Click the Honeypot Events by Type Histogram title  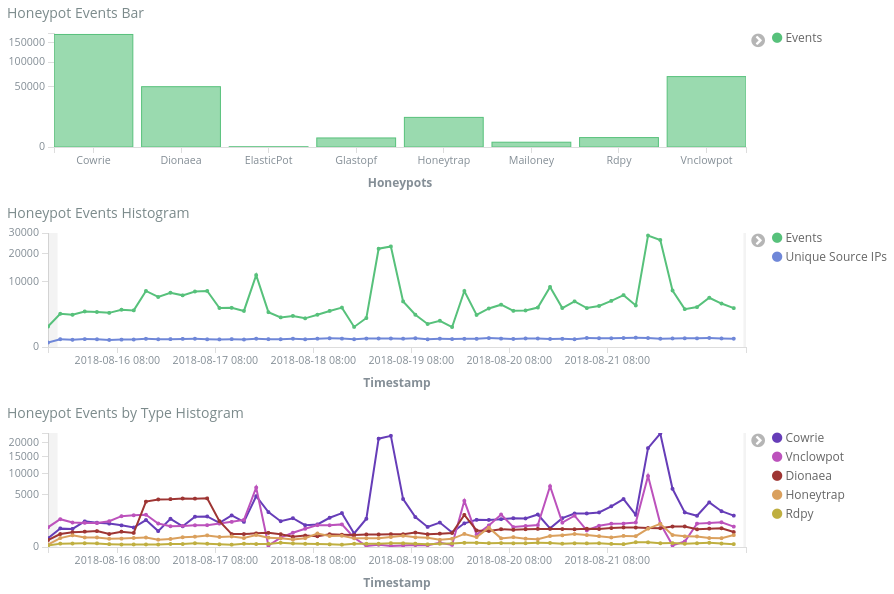125,413
